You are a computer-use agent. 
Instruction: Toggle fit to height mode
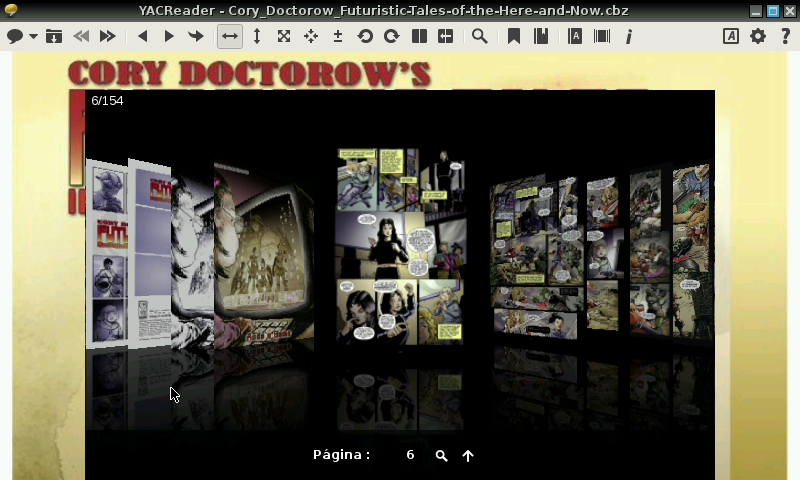point(257,36)
